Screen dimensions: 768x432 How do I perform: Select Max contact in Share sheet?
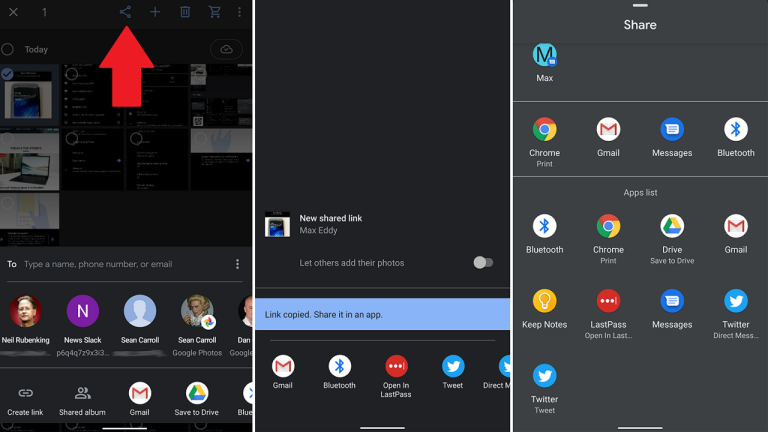tap(545, 63)
